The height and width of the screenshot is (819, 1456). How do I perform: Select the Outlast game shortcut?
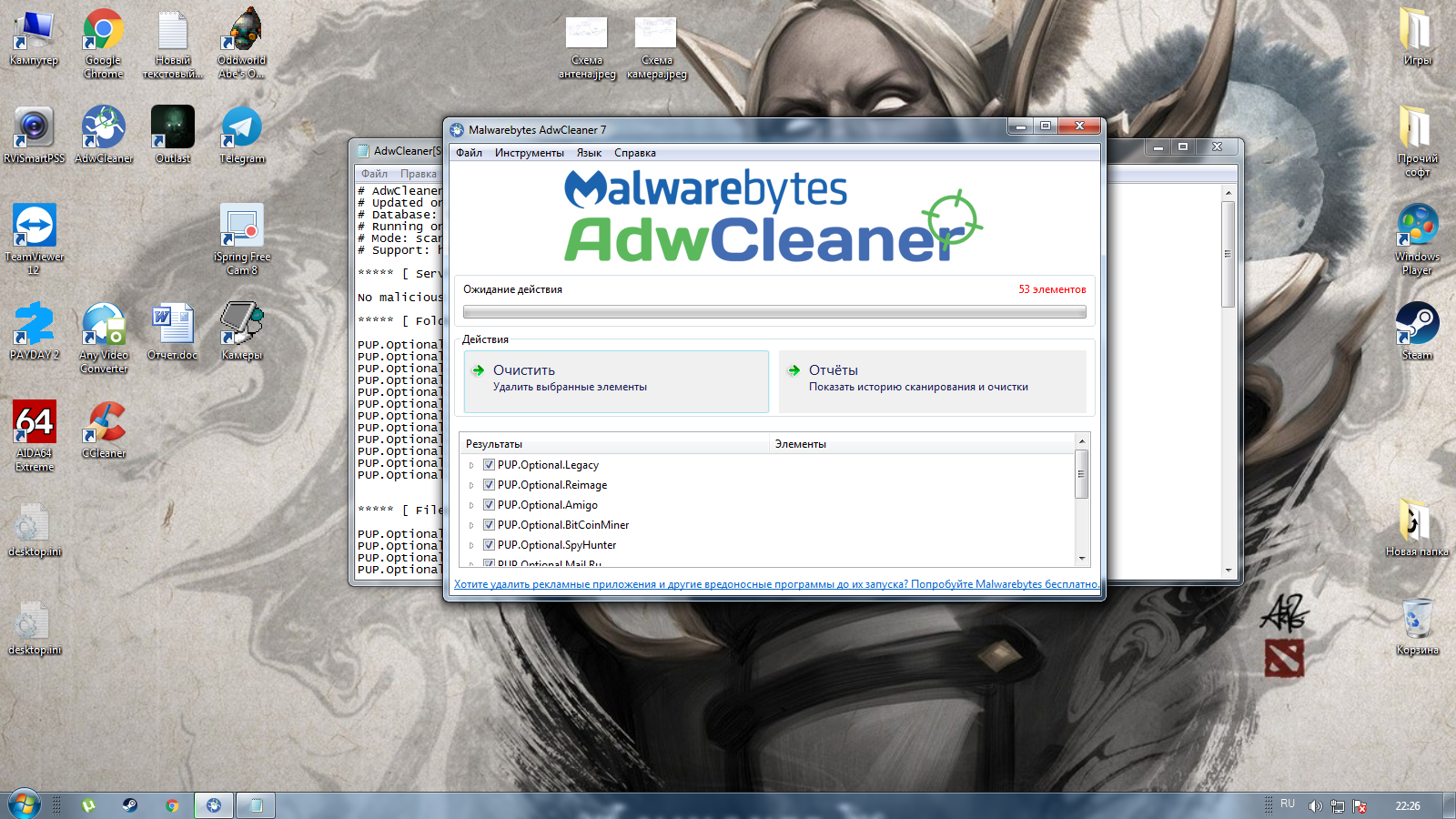coord(173,135)
